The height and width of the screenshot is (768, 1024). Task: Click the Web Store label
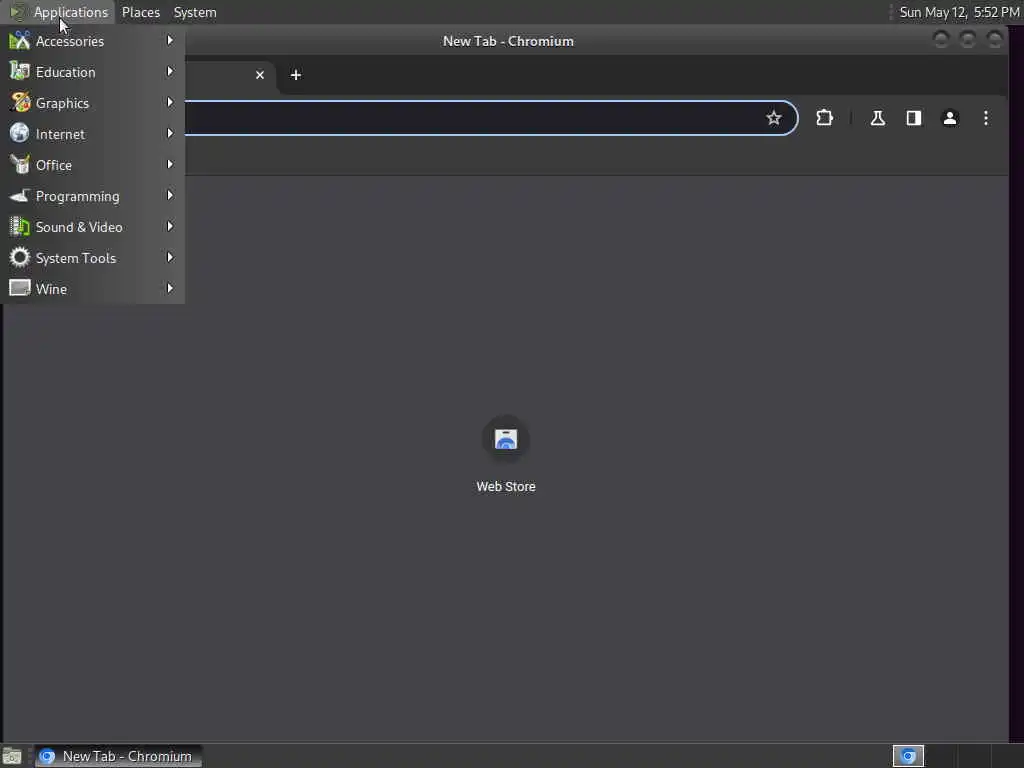click(x=505, y=487)
